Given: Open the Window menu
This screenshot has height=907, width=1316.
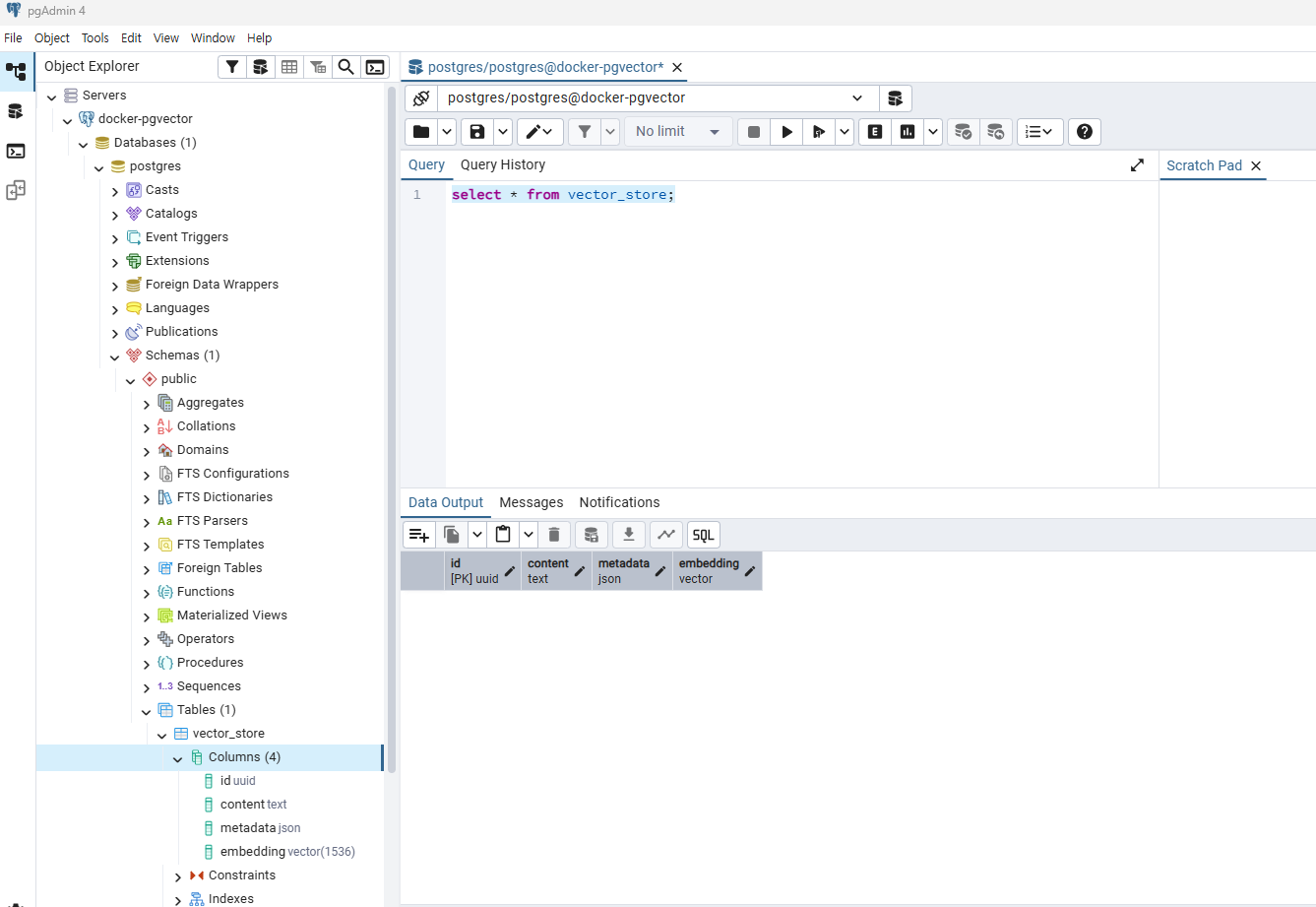Looking at the screenshot, I should click(x=214, y=37).
